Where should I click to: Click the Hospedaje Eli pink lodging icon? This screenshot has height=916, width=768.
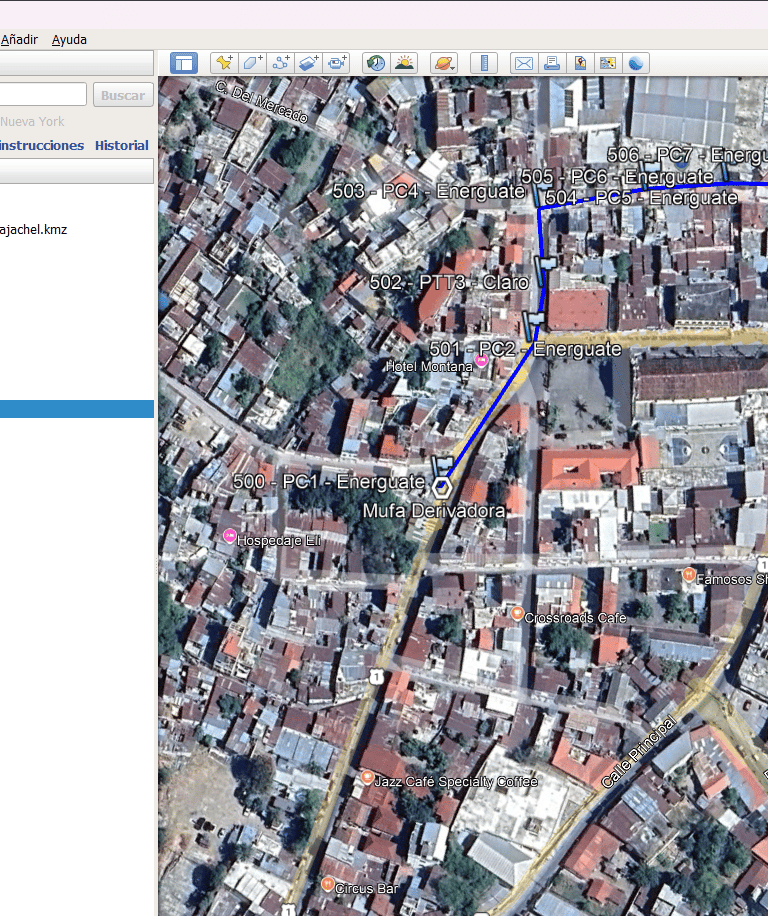(x=230, y=535)
